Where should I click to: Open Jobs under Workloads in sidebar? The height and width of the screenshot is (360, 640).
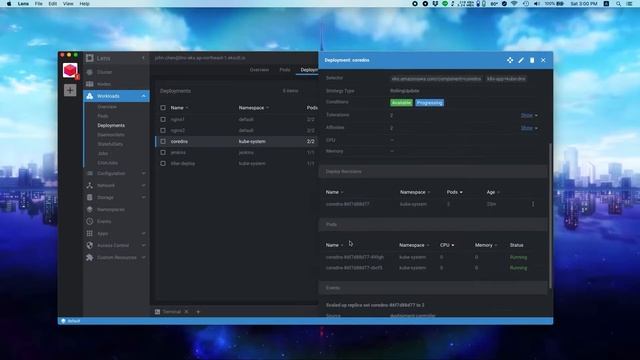(103, 153)
